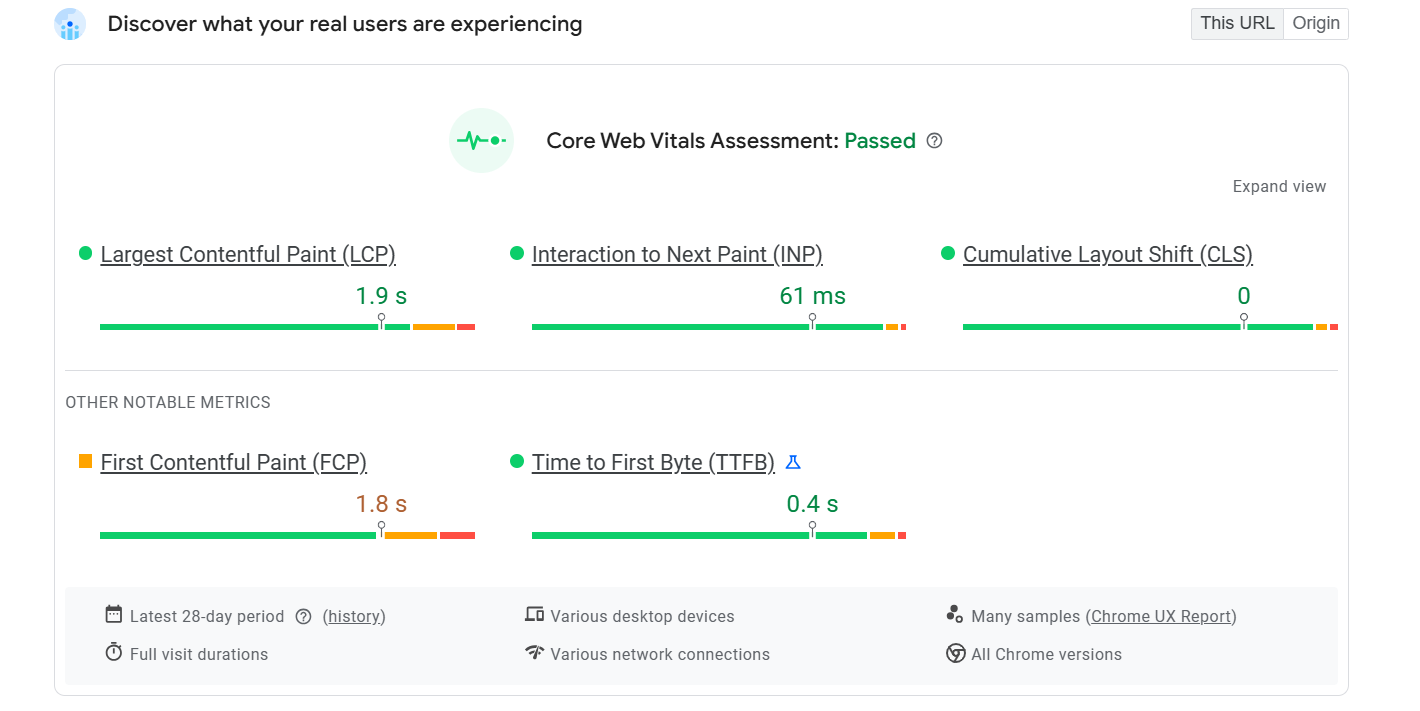The height and width of the screenshot is (711, 1420).
Task: Click the 28-day period help icon
Action: [x=304, y=617]
